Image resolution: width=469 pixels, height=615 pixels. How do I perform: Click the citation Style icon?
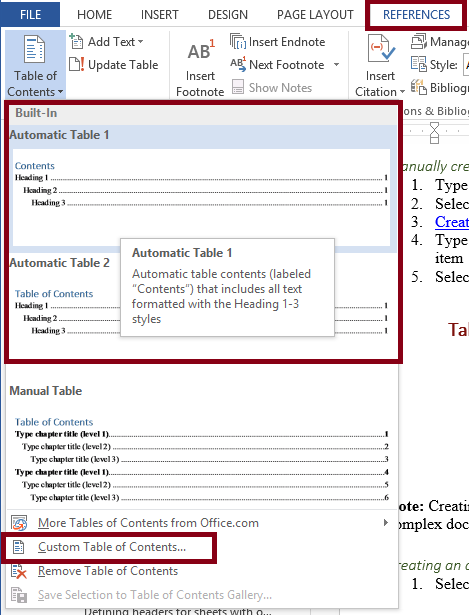point(418,64)
